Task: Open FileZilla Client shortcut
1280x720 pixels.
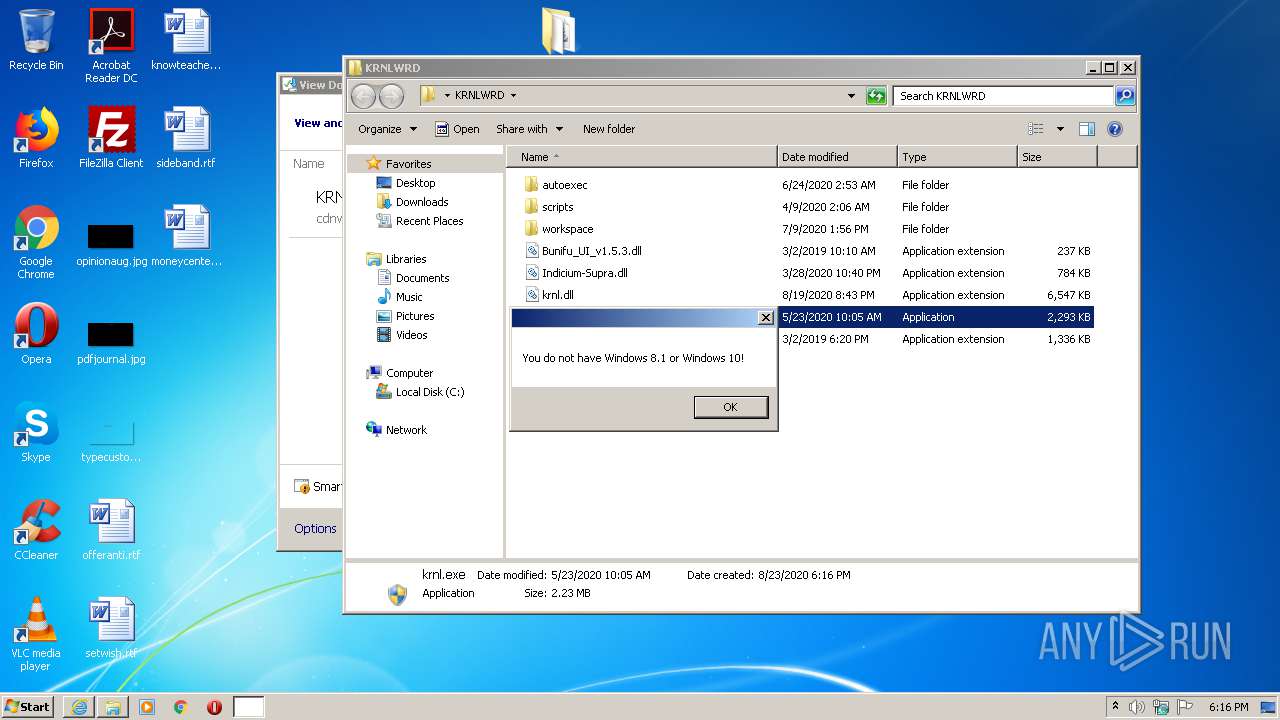Action: (111, 138)
